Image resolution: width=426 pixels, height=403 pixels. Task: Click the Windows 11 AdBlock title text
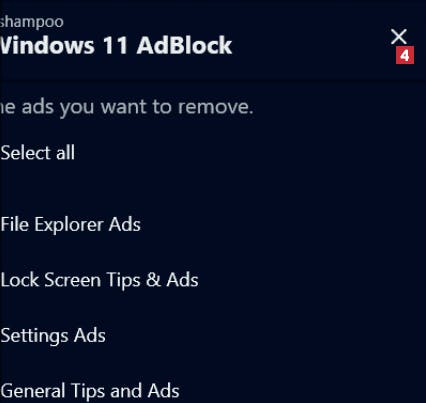point(116,45)
